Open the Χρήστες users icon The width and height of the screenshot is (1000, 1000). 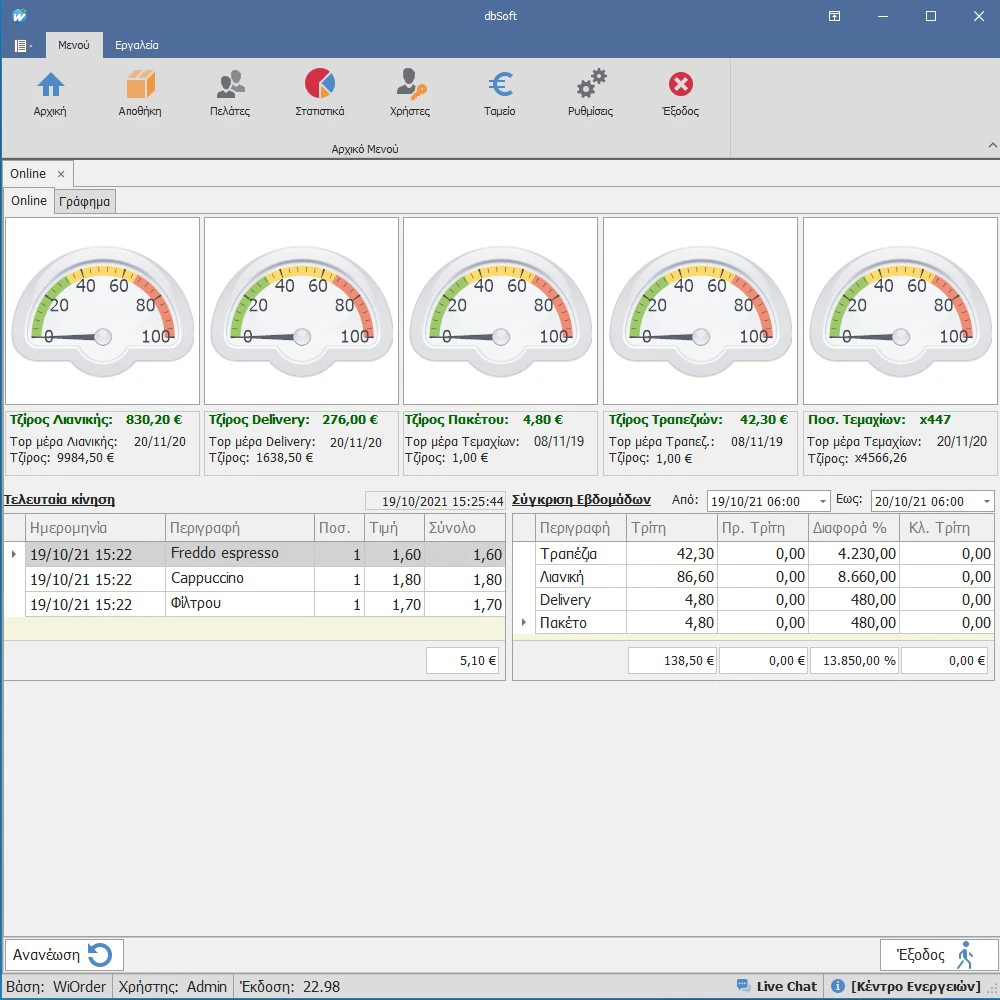(409, 86)
